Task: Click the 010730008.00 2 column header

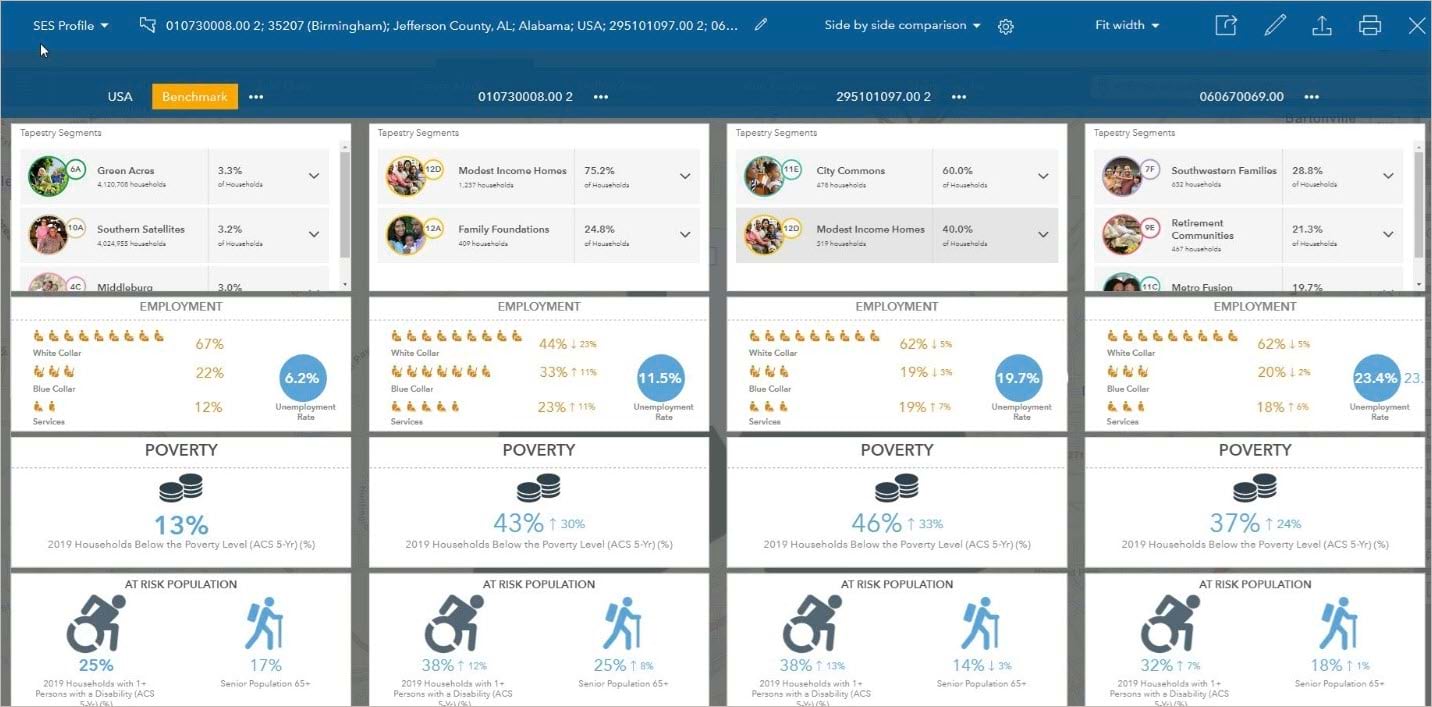Action: tap(526, 97)
